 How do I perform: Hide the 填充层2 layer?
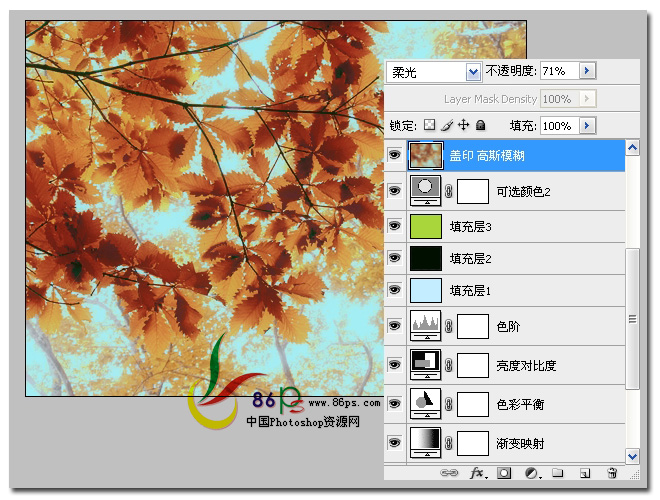pos(394,258)
